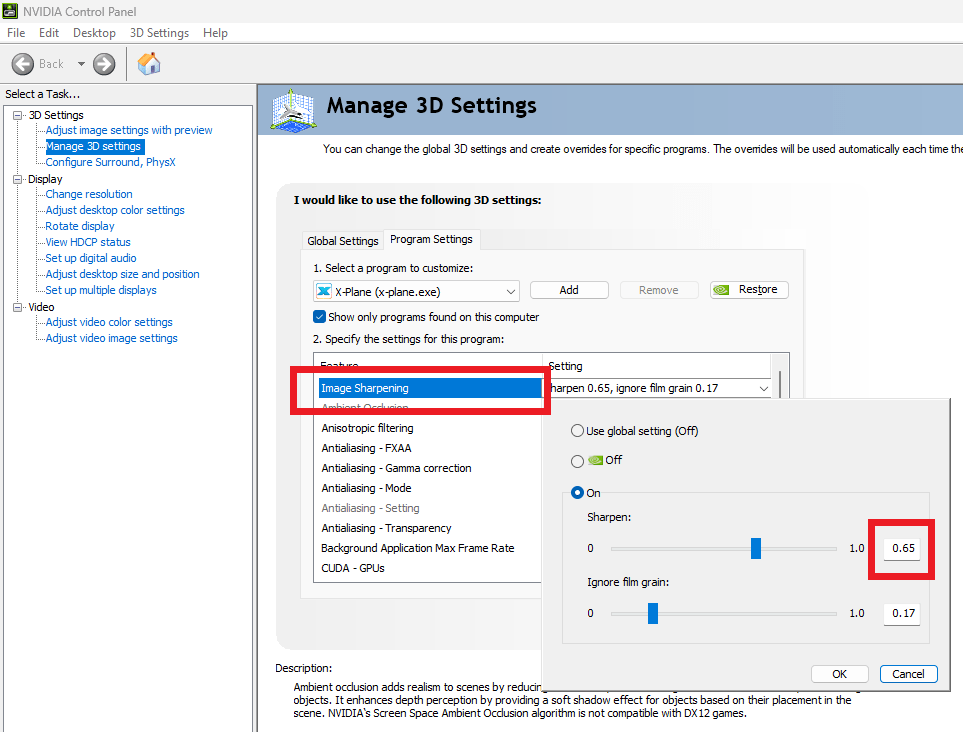The width and height of the screenshot is (963, 732).
Task: Open Manage 3D settings in tree
Action: pos(94,146)
